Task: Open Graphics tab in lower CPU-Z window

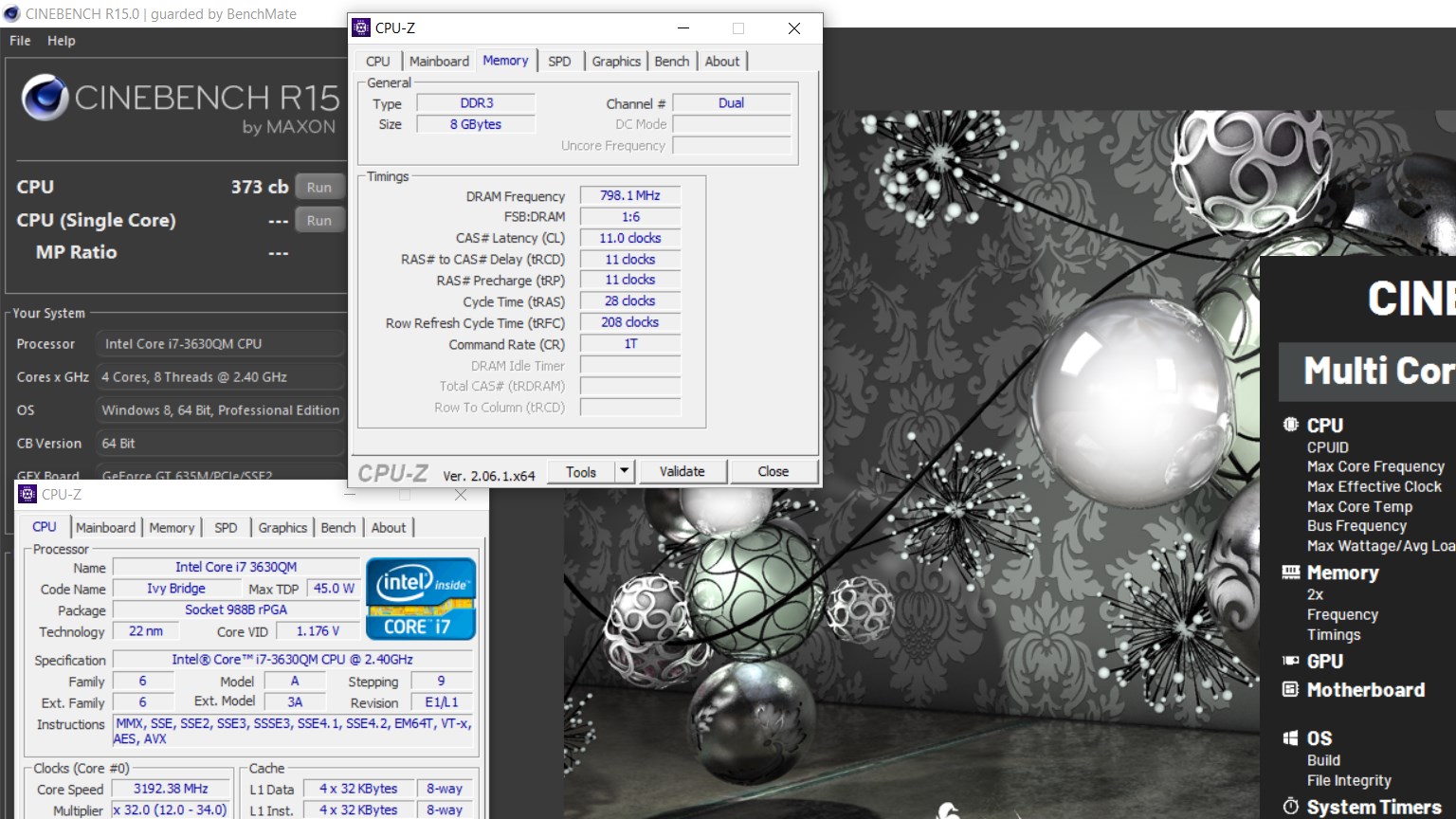Action: [282, 527]
